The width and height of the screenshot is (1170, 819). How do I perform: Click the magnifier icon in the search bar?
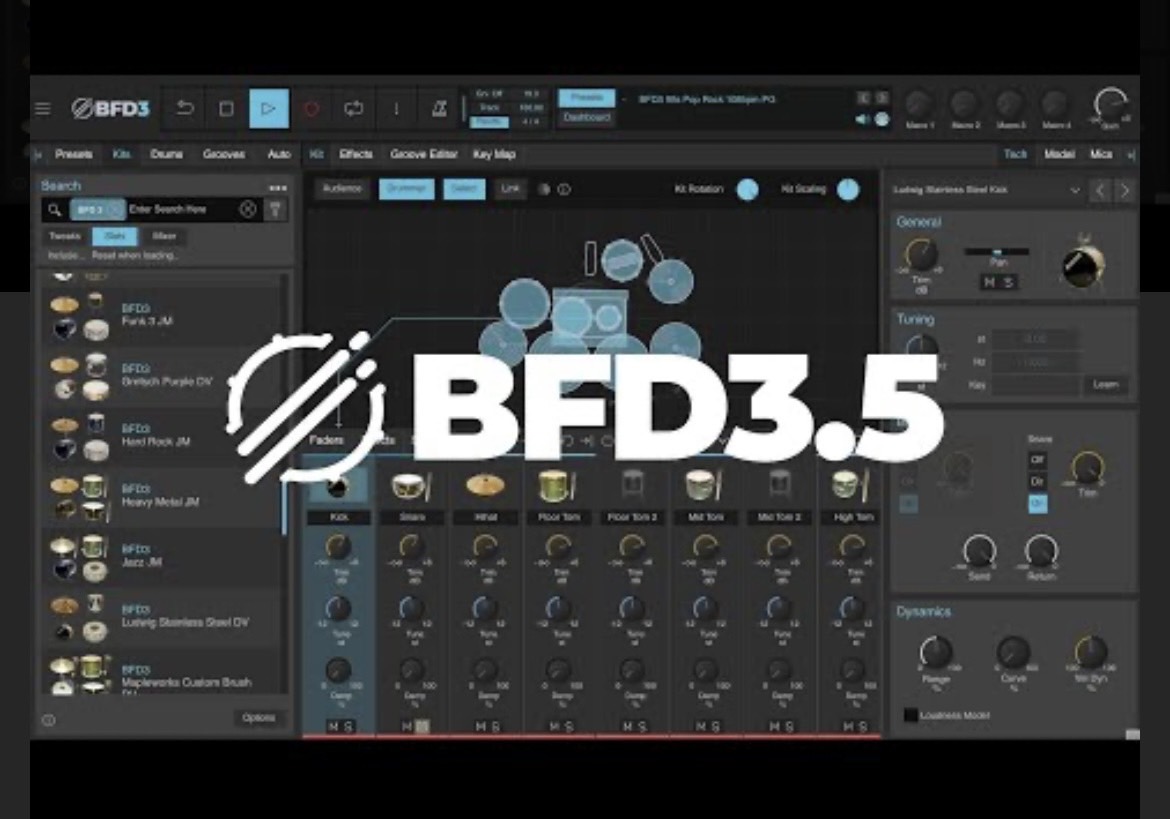(x=55, y=210)
